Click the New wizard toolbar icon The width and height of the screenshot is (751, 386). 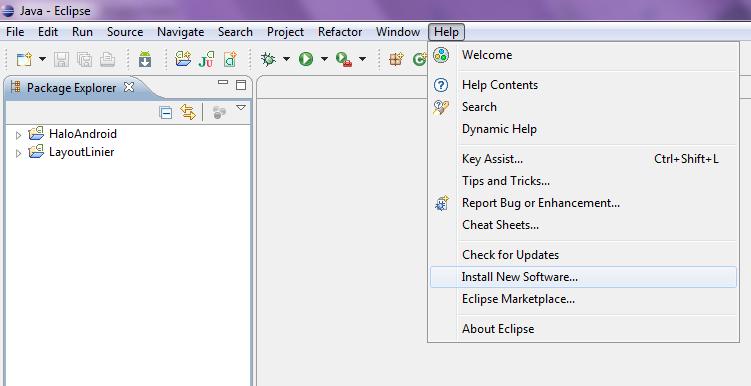pyautogui.click(x=24, y=59)
